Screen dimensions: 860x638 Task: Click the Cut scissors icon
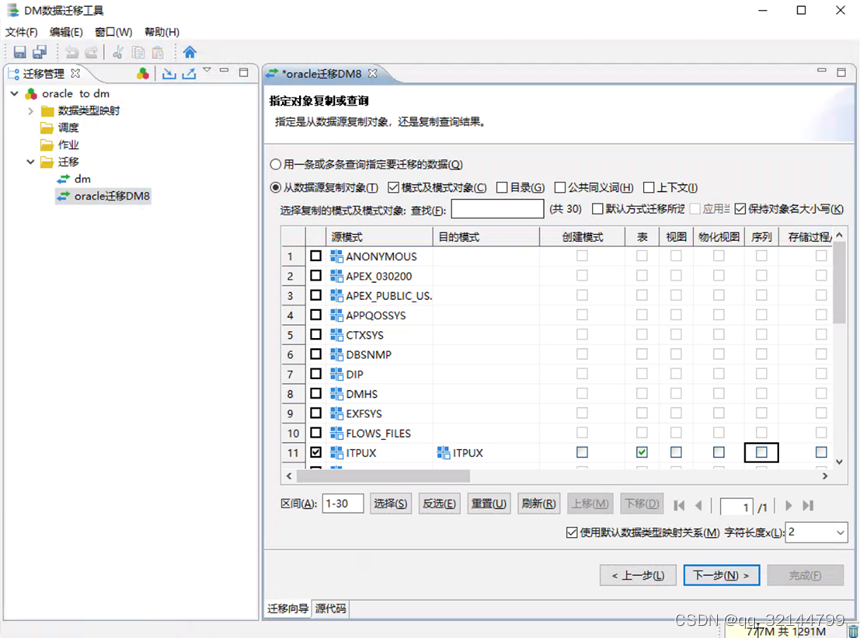117,52
